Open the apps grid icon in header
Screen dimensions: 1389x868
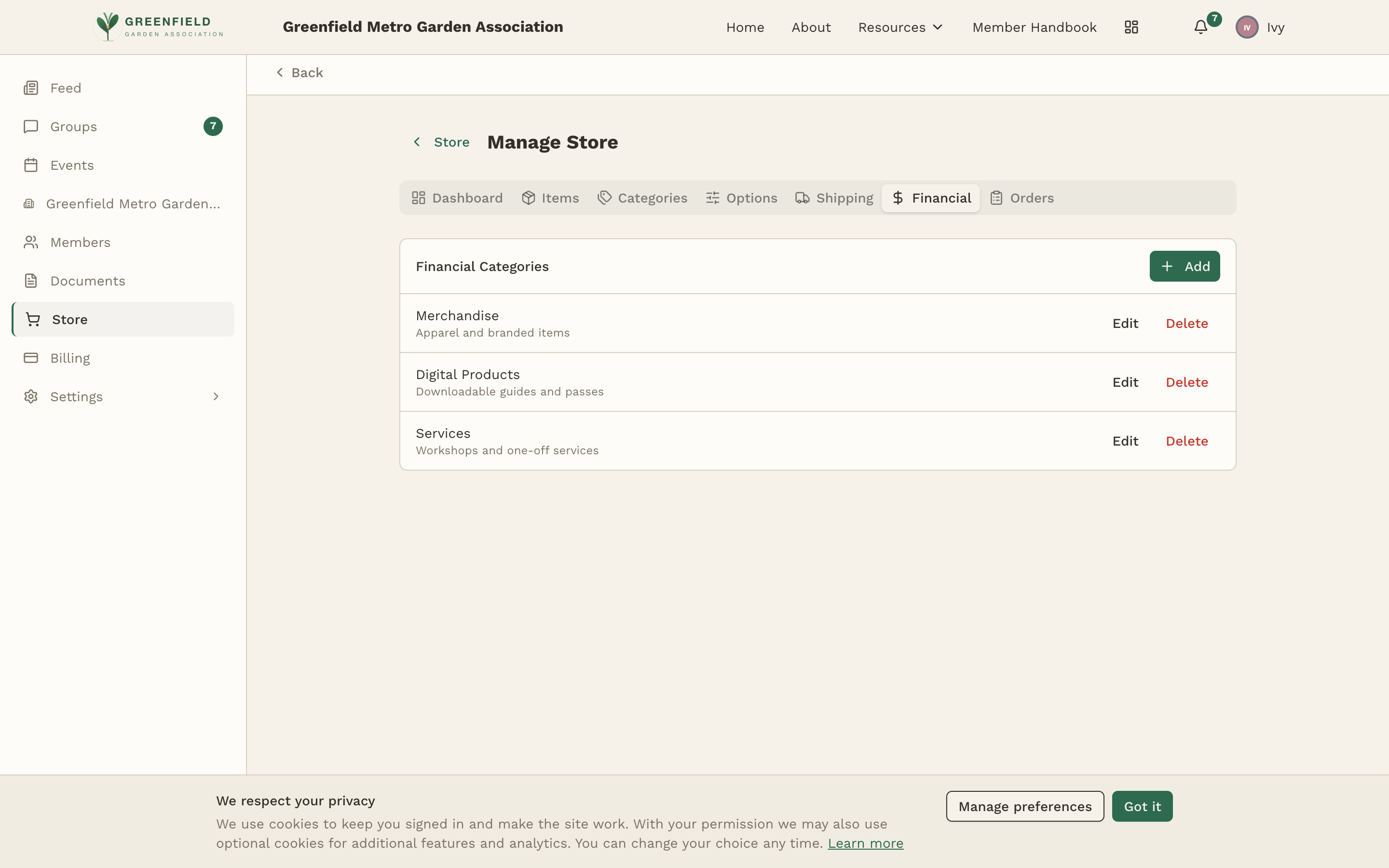pos(1131,27)
